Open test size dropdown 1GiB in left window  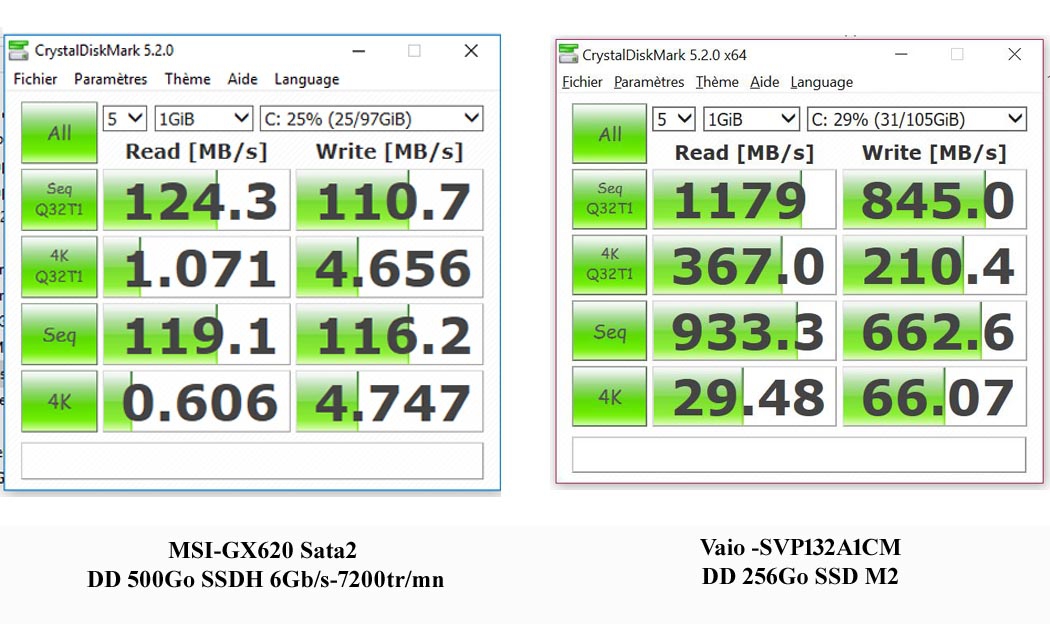point(204,119)
